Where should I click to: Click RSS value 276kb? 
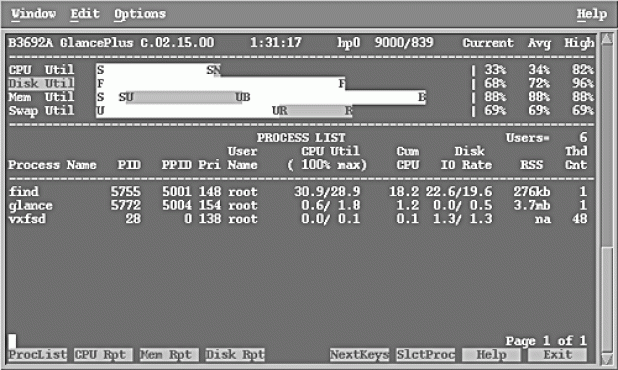coord(532,192)
